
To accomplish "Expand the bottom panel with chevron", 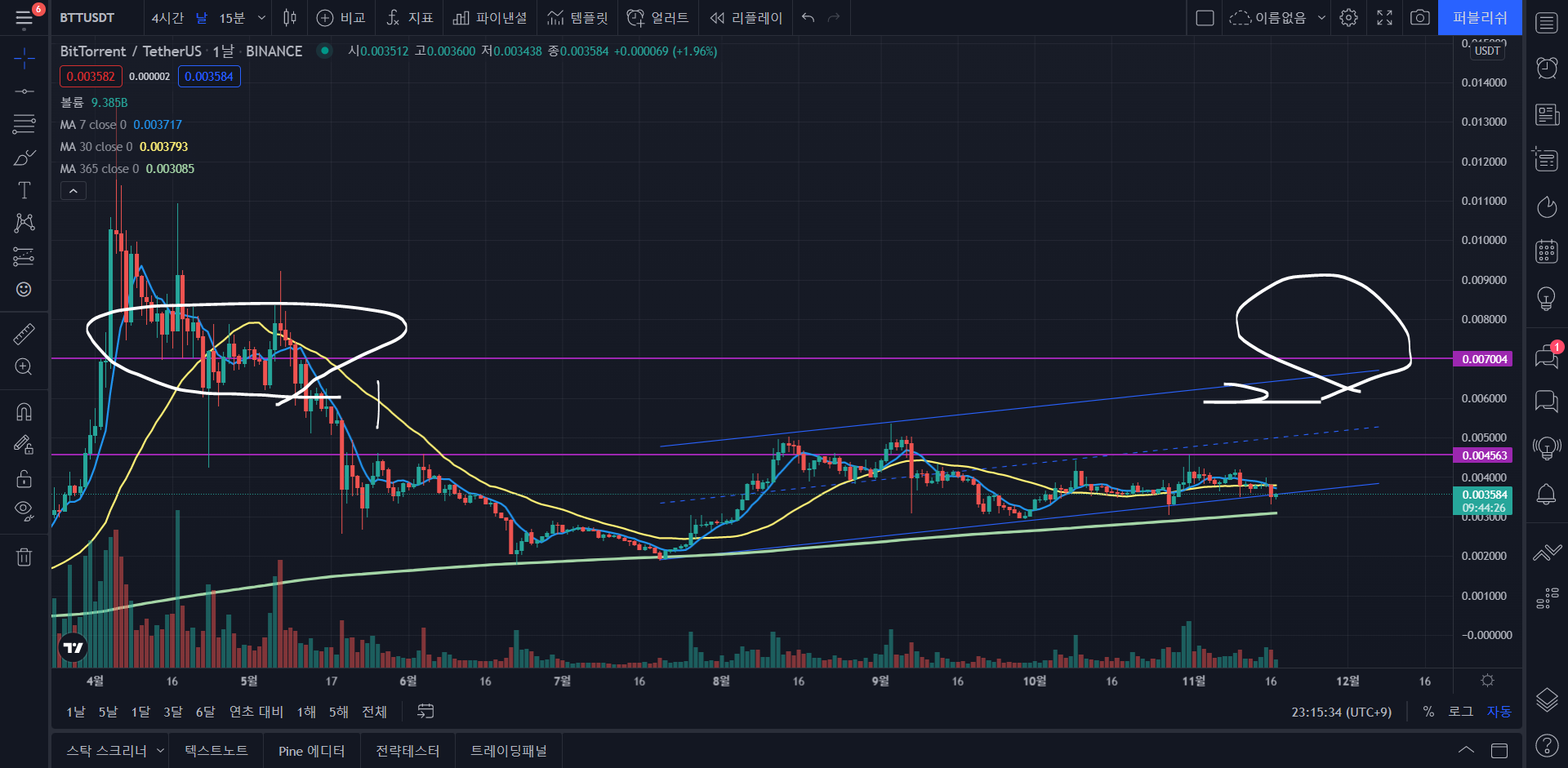I will coord(1467,751).
